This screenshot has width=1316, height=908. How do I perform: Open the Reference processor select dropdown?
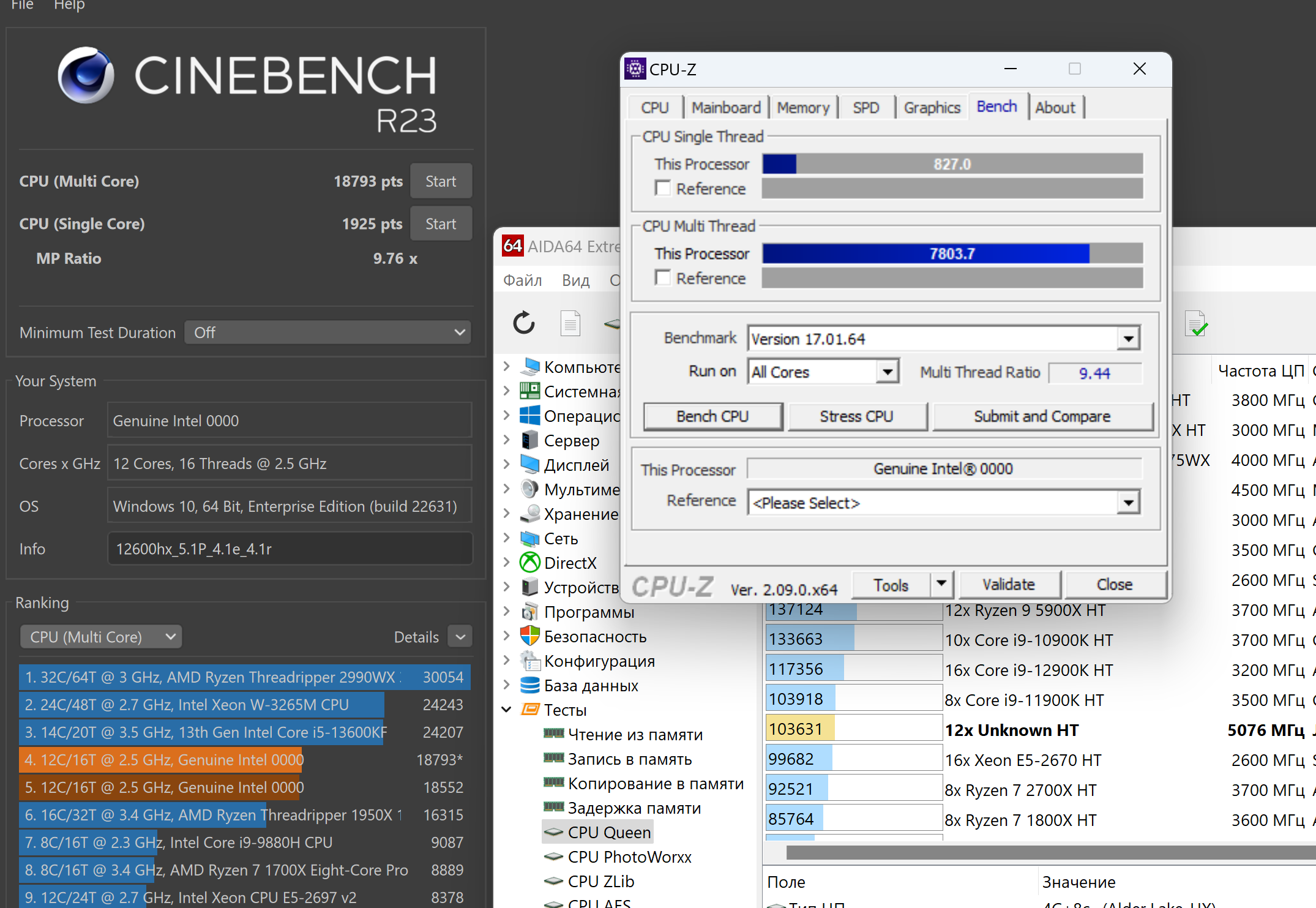[1128, 503]
